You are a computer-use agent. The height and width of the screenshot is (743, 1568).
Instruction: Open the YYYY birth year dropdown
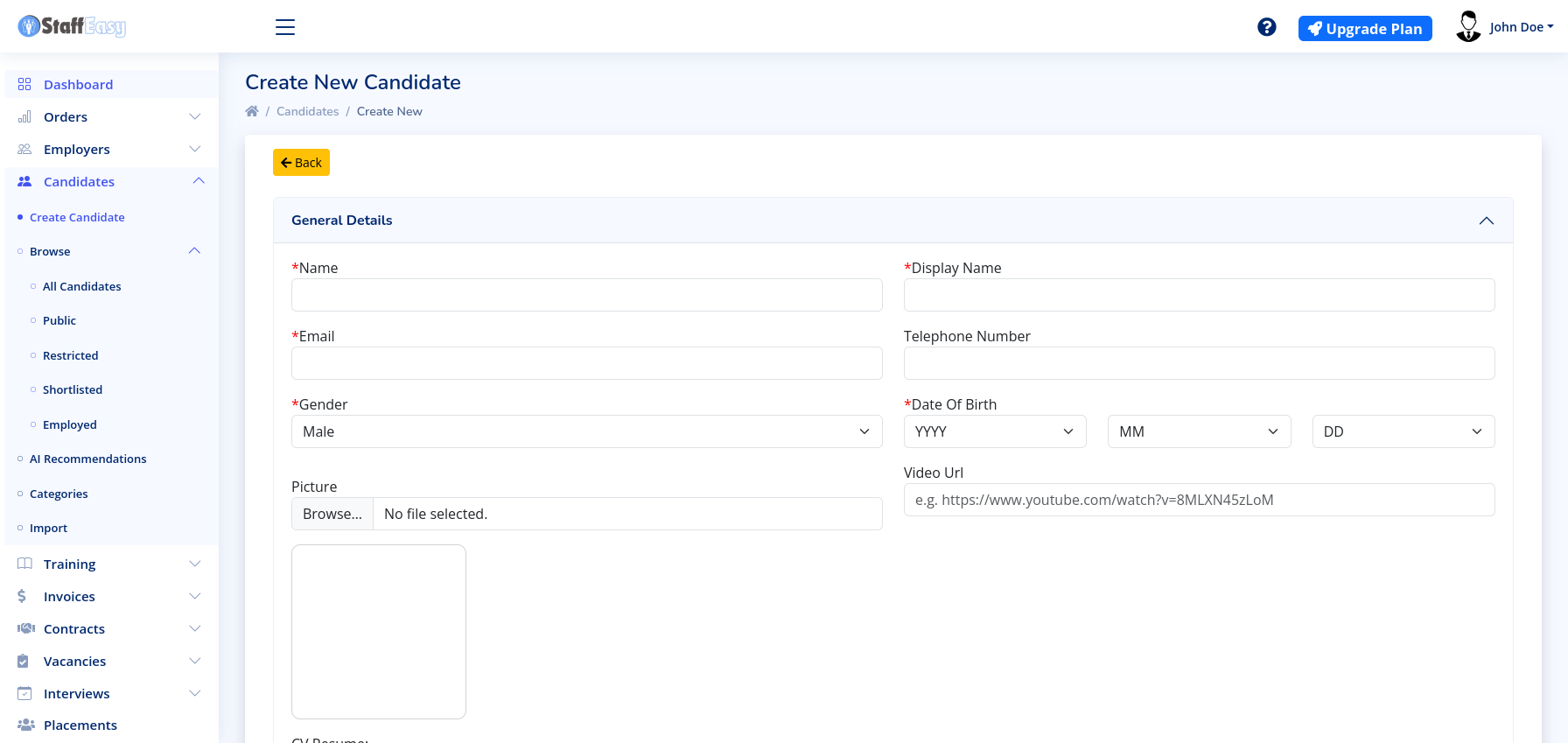[x=994, y=431]
